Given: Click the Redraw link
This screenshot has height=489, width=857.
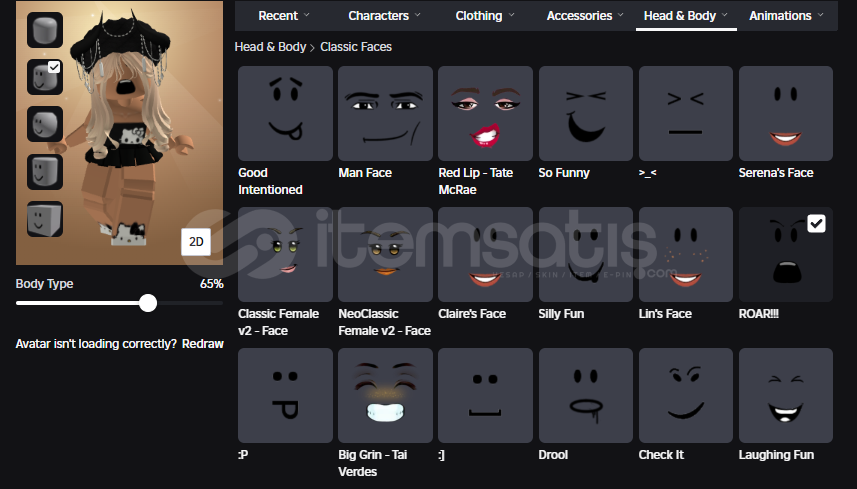Looking at the screenshot, I should click(202, 344).
